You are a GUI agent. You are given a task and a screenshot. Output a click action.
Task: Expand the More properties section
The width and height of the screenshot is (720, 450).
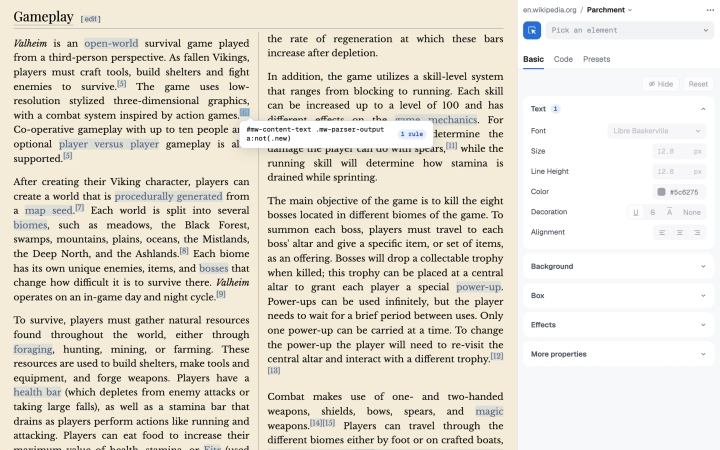(618, 354)
